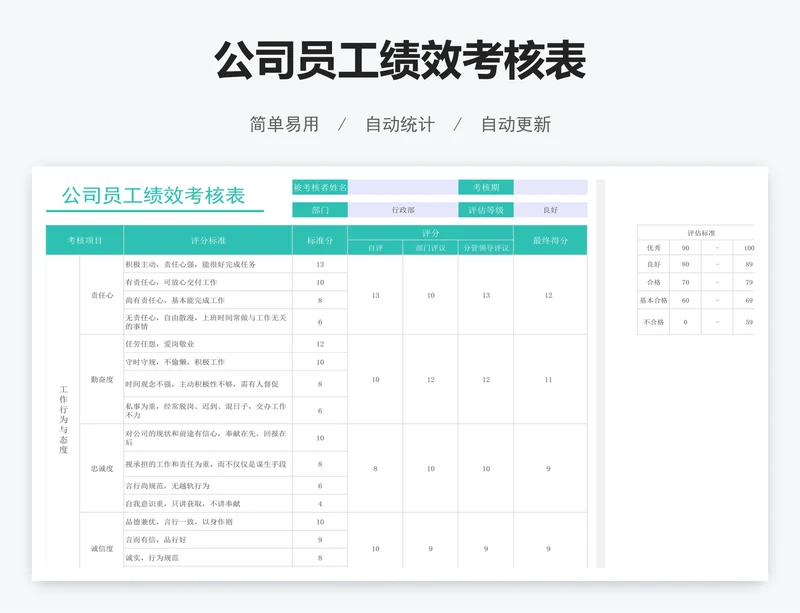Viewport: 800px width, 613px height.
Task: Click the 责任心 self-evaluation score 13
Action: [375, 295]
